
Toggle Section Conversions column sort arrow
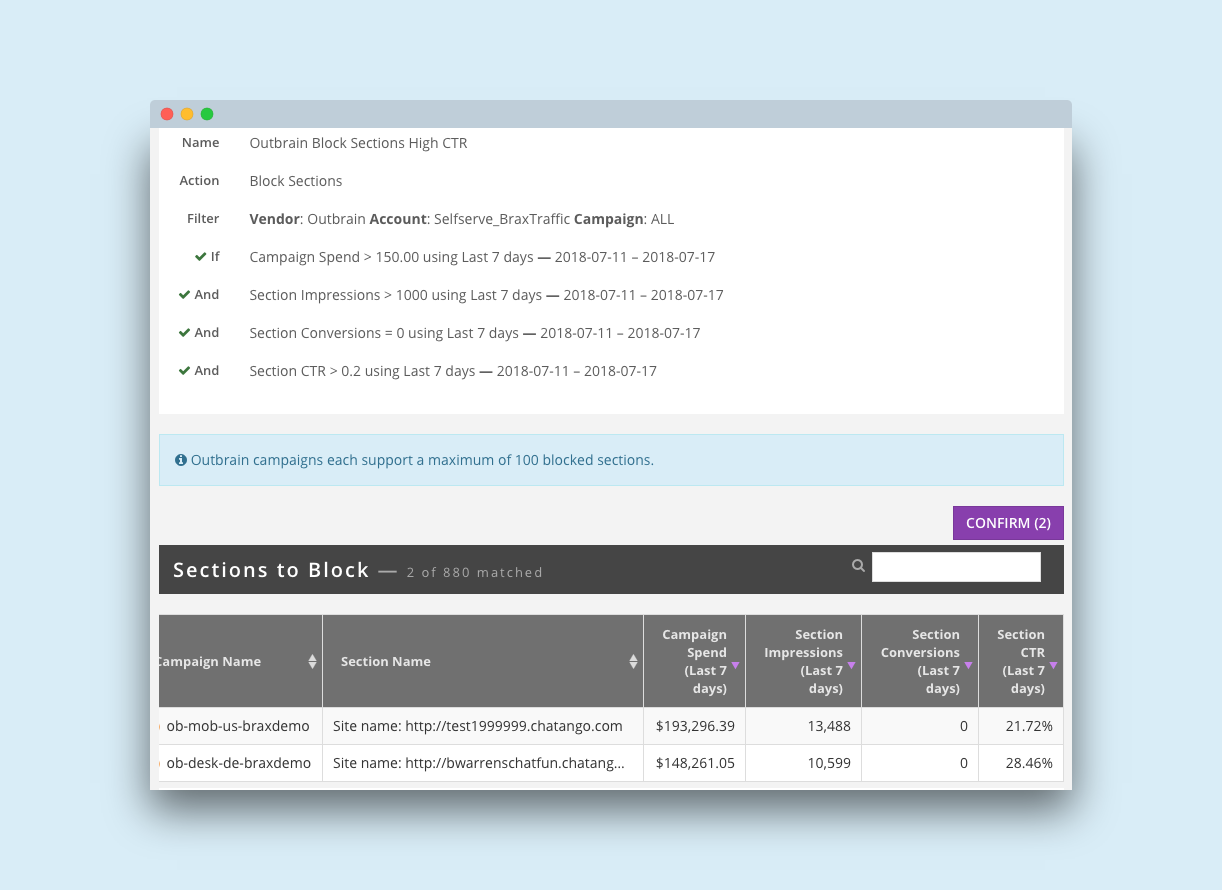tap(968, 665)
